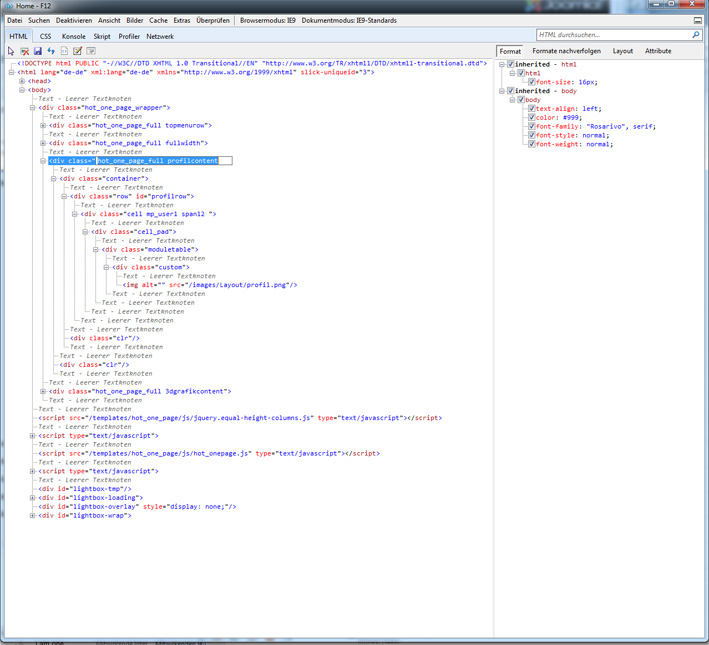This screenshot has width=709, height=645.
Task: Collapse the inherited - html style group
Action: point(501,64)
